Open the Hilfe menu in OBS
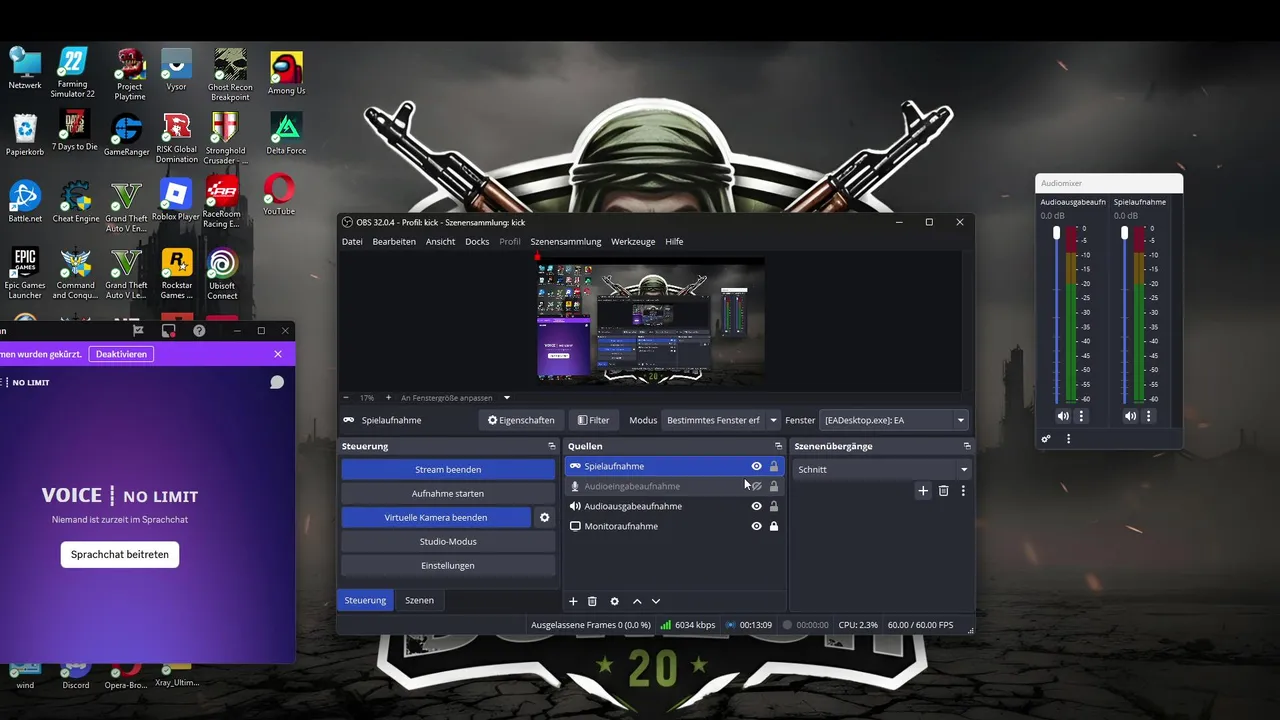The image size is (1280, 720). (674, 241)
